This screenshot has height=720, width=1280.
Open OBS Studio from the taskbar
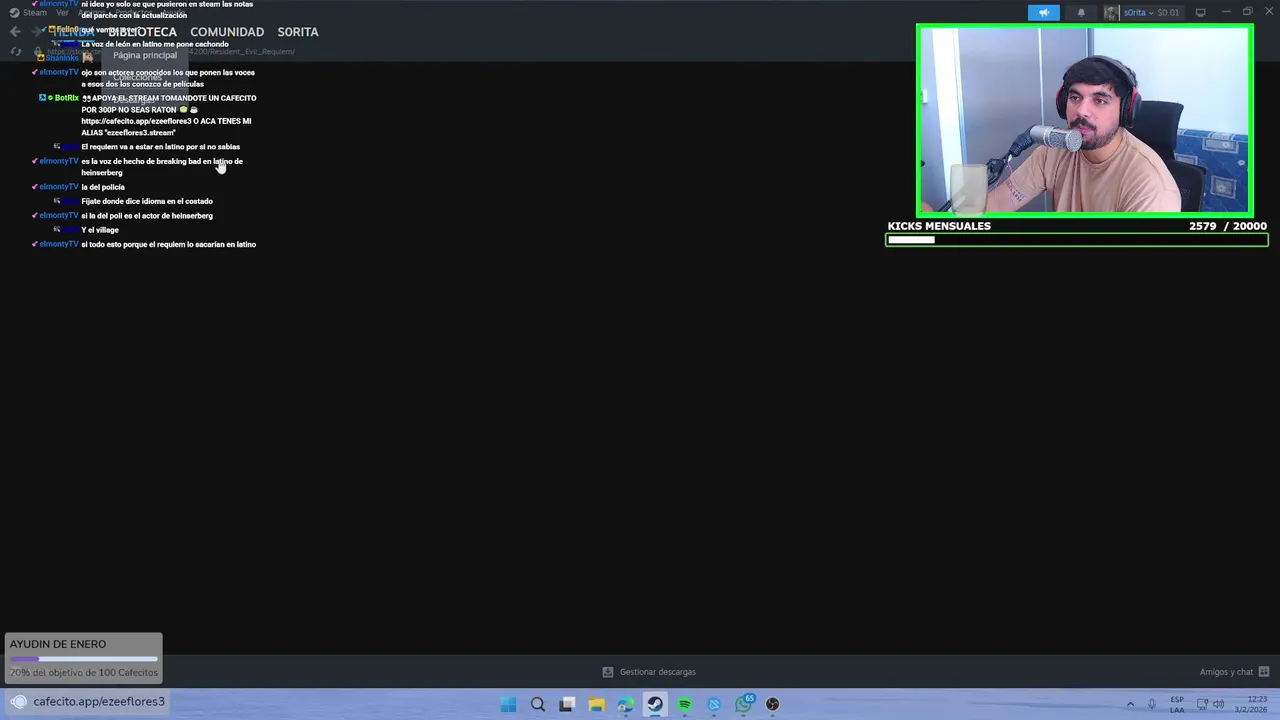click(772, 704)
